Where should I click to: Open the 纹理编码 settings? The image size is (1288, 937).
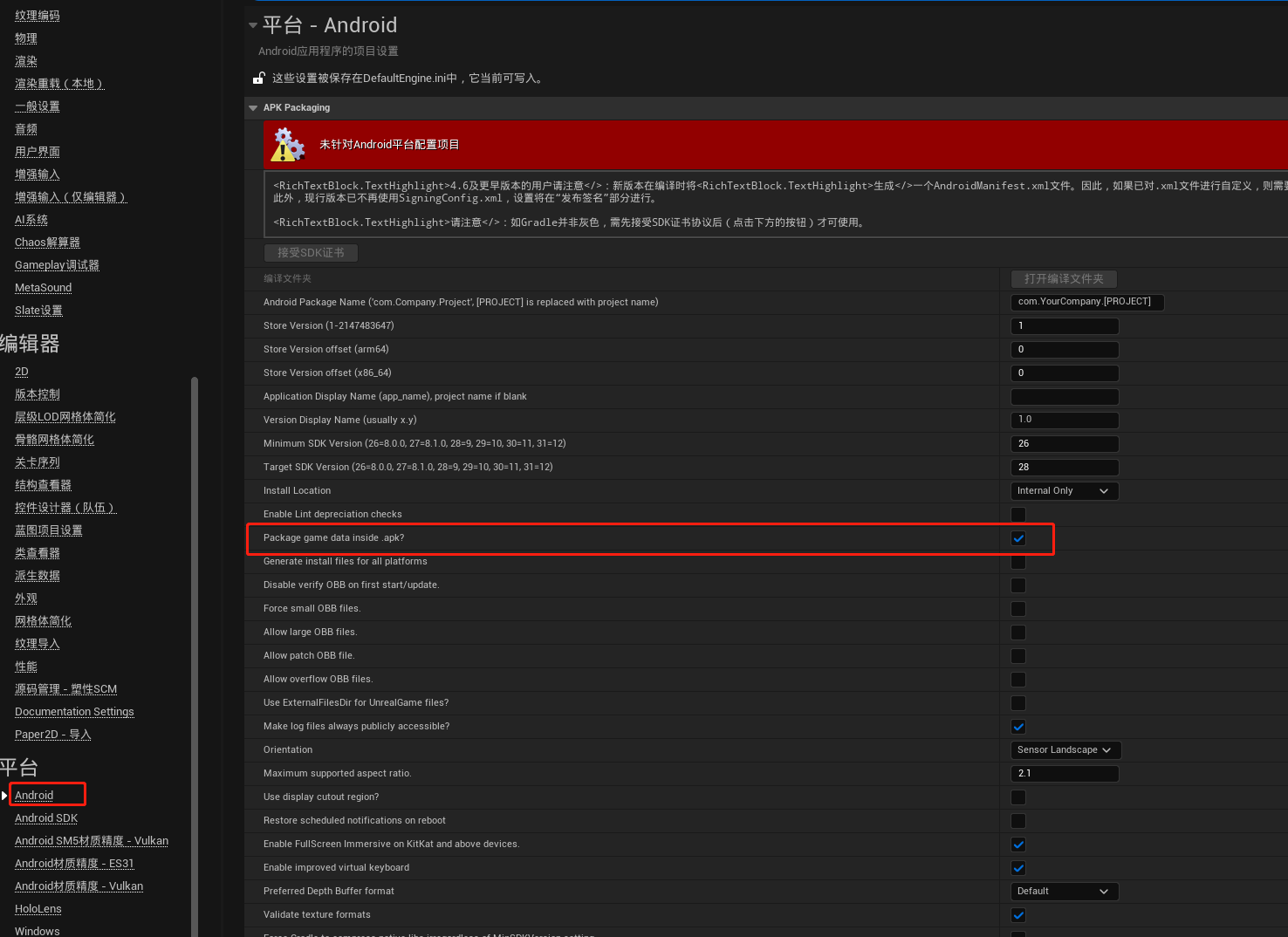point(38,16)
